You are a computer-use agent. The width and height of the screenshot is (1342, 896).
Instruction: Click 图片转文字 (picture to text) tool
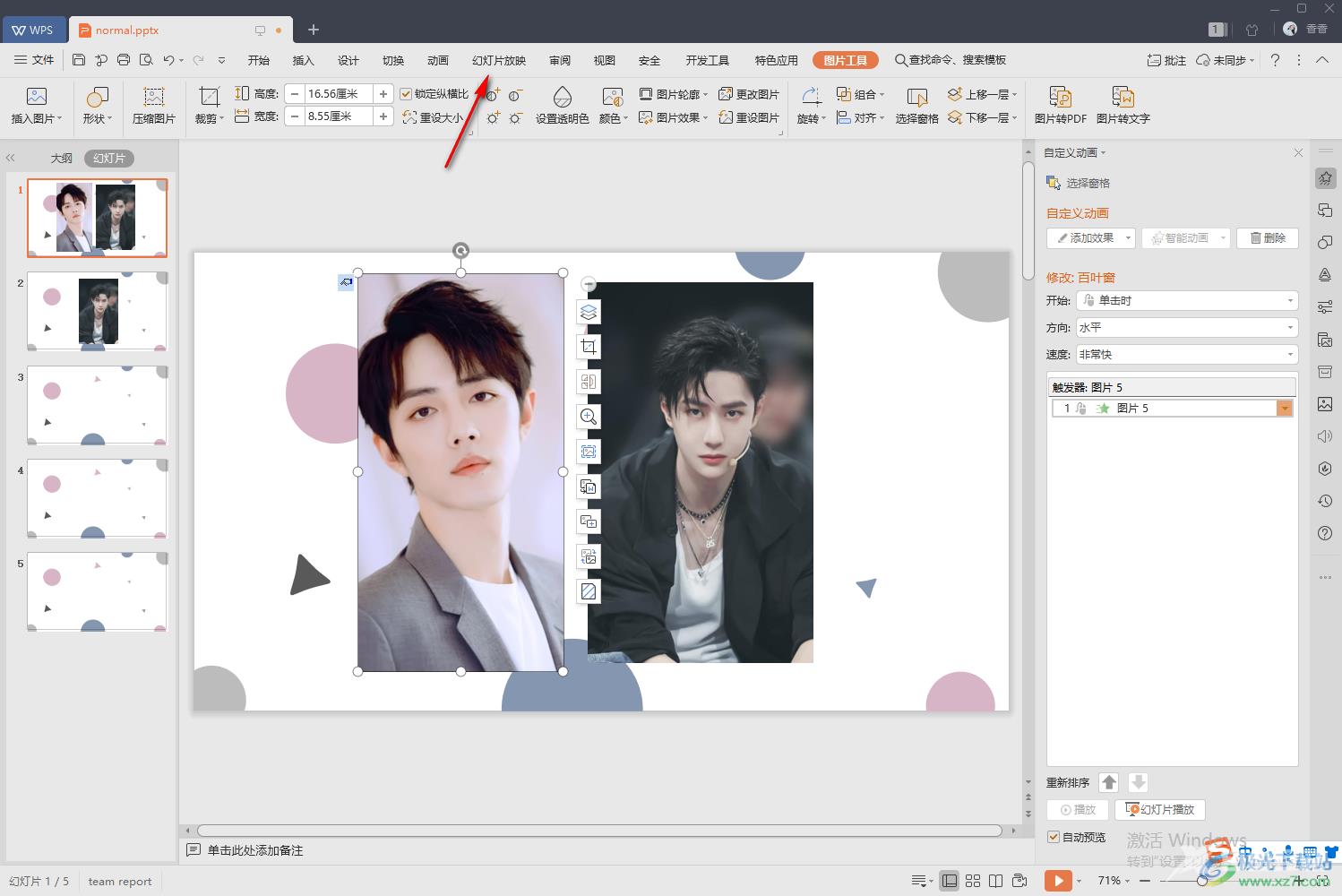[x=1123, y=106]
